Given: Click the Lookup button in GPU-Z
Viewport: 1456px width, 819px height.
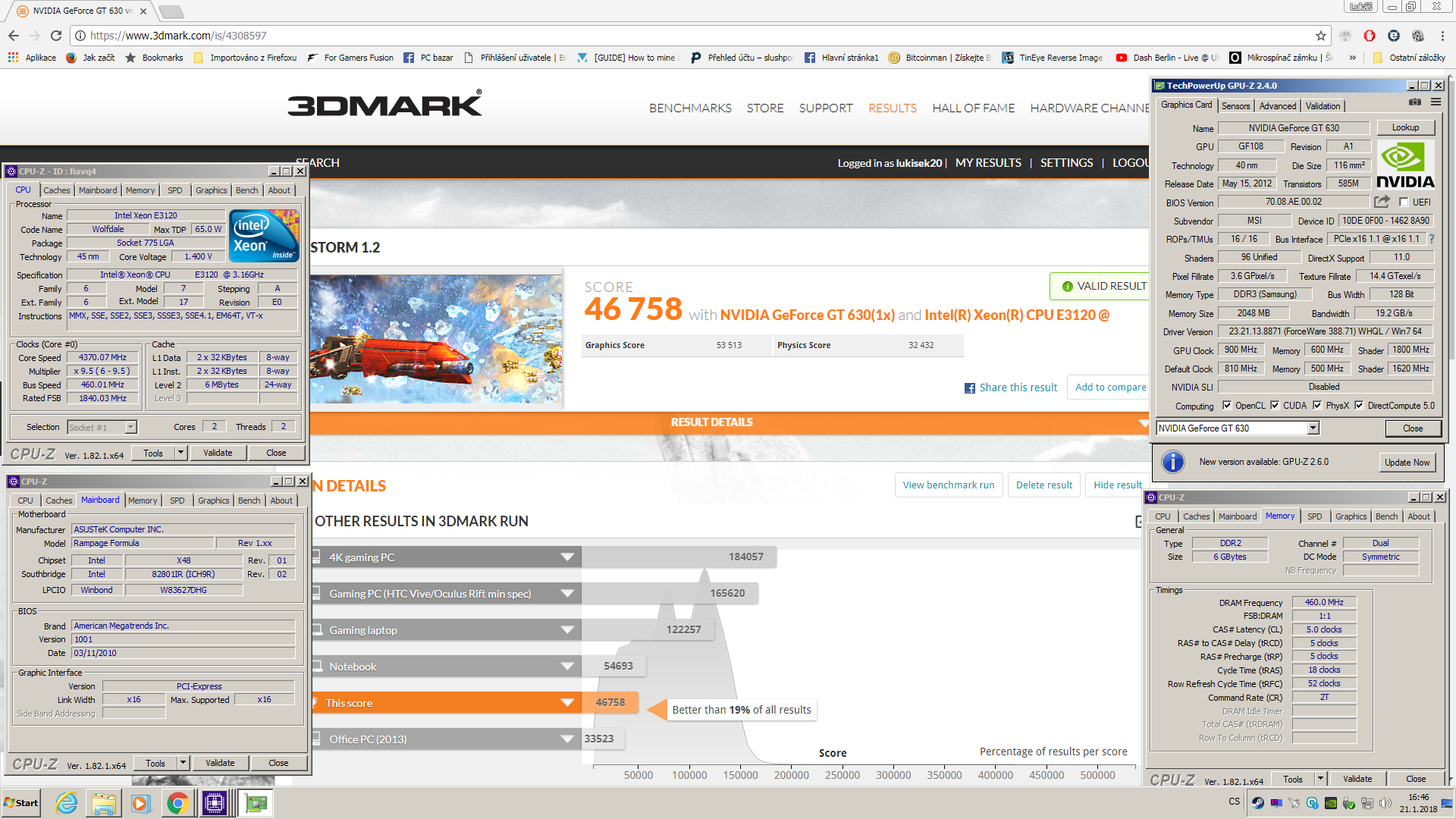Looking at the screenshot, I should pos(1404,127).
